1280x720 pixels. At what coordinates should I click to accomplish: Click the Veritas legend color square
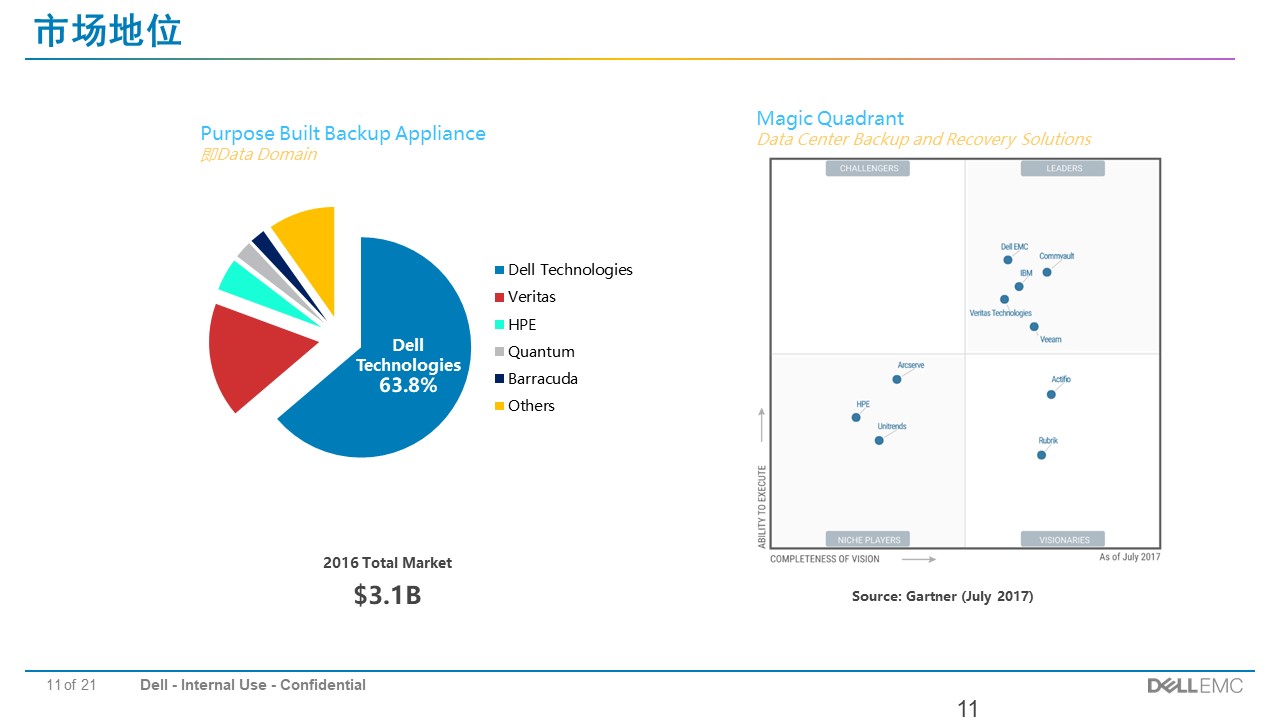(499, 297)
